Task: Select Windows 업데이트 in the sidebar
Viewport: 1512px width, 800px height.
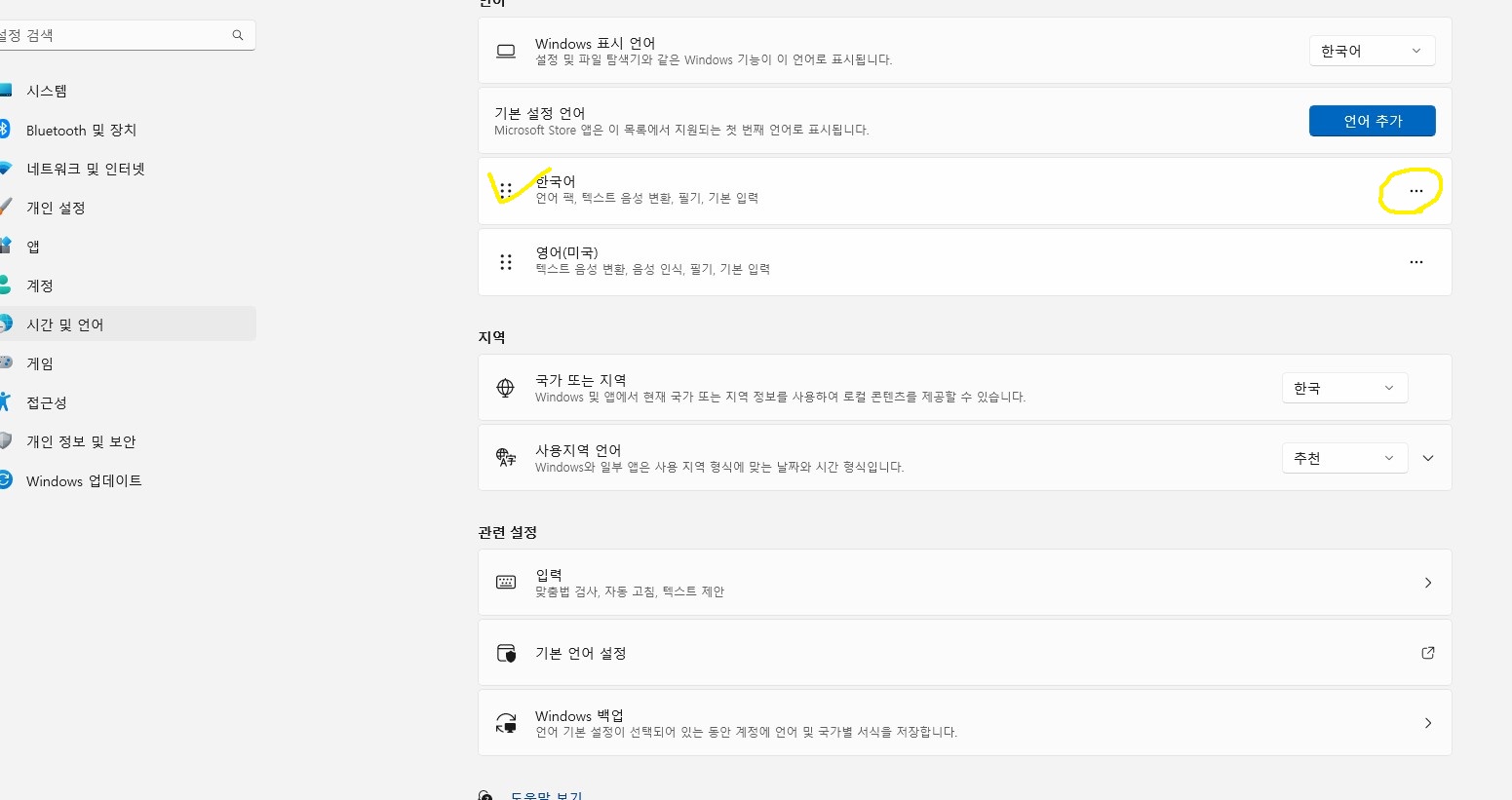Action: click(x=84, y=480)
